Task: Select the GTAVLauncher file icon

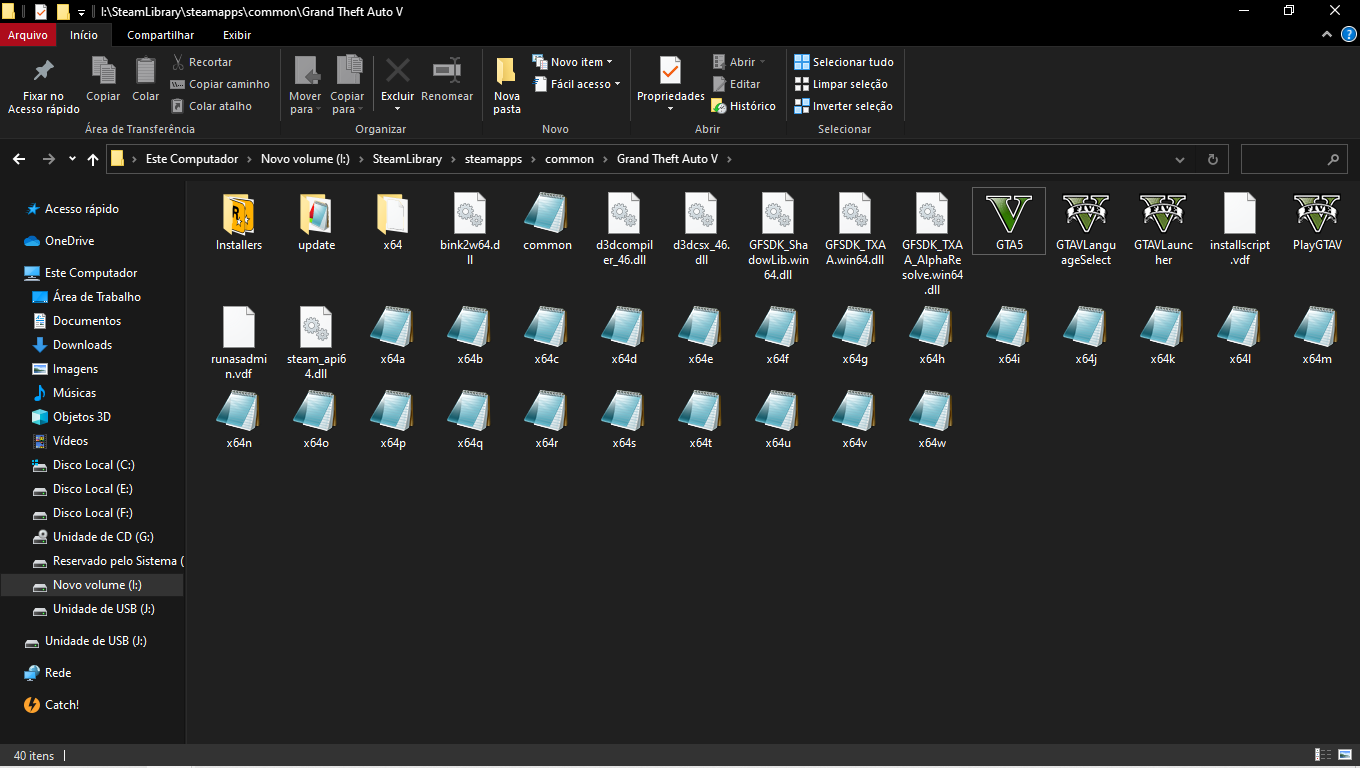Action: point(1162,213)
